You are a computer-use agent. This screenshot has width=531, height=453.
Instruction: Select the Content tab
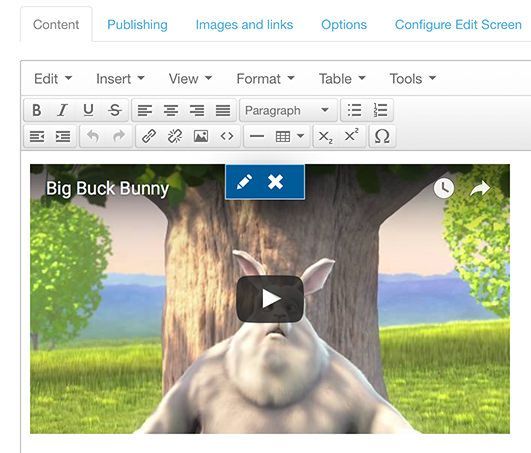[x=56, y=25]
